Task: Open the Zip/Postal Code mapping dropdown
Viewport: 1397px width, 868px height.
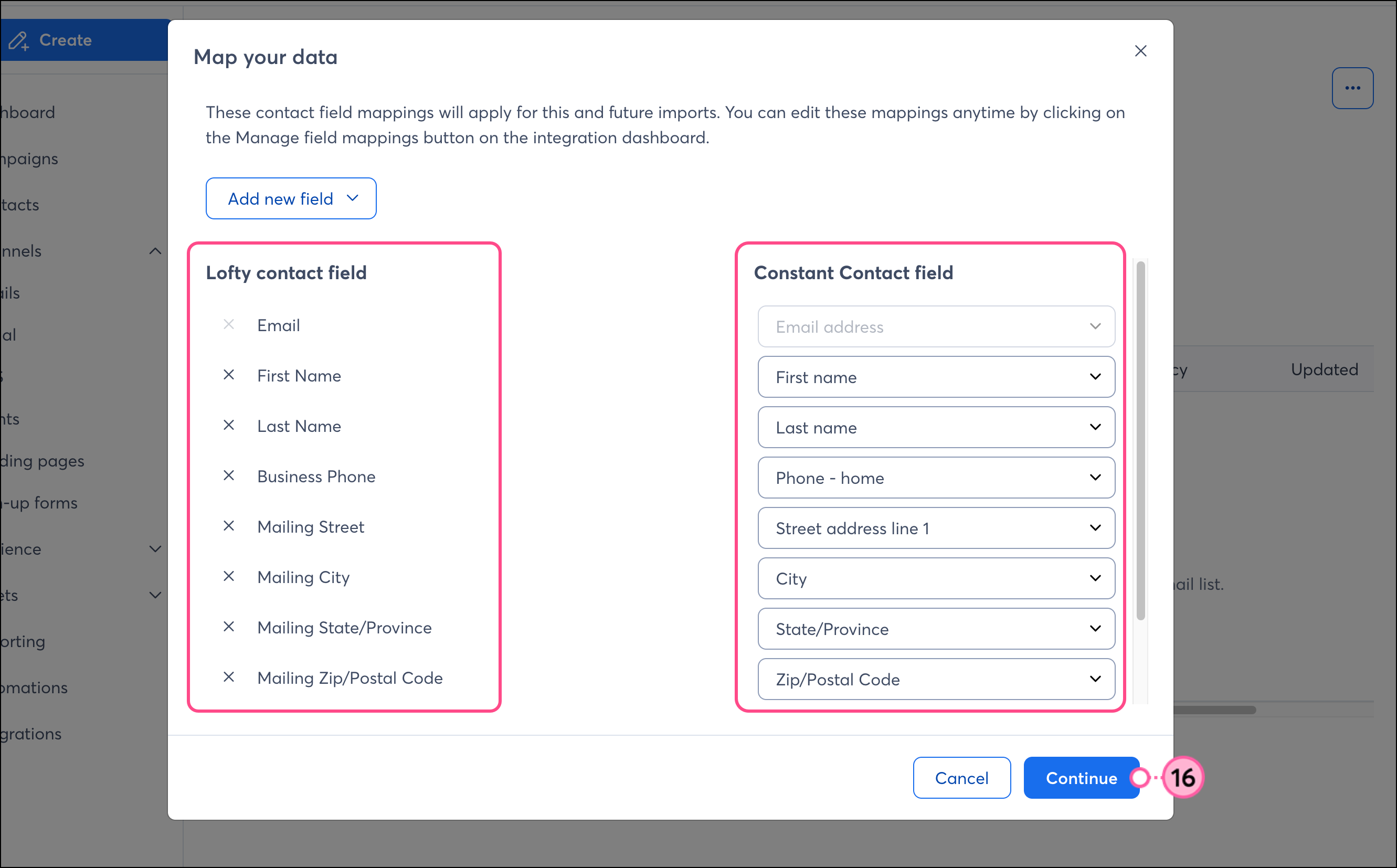Action: pyautogui.click(x=936, y=679)
